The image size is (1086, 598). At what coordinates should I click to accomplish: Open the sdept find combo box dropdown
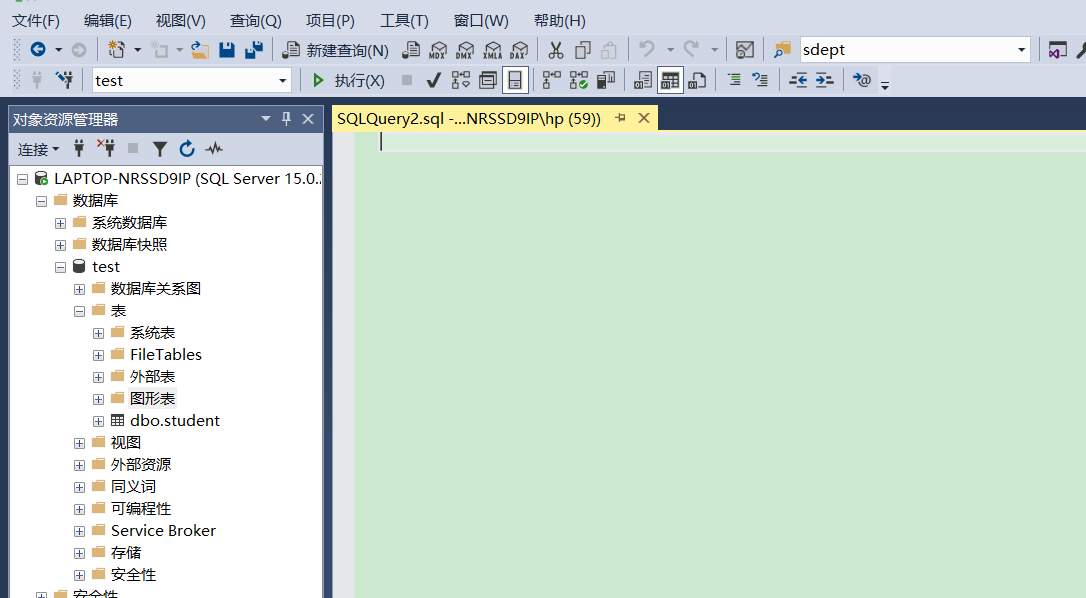pyautogui.click(x=1021, y=50)
